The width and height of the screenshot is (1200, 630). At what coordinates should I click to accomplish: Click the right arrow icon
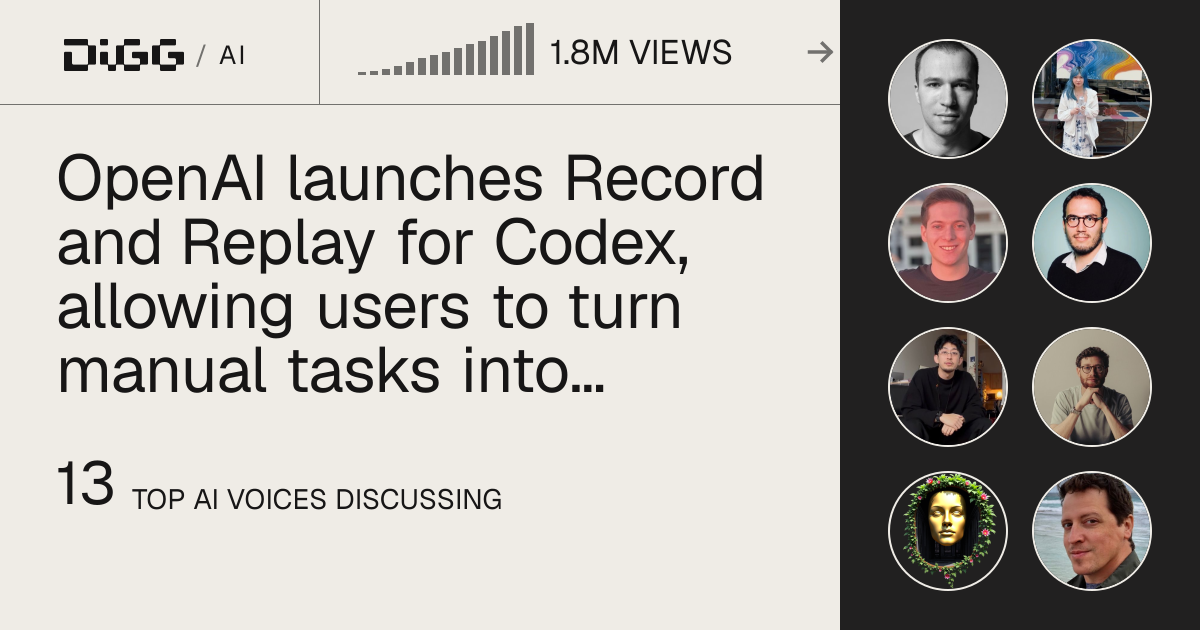tap(820, 52)
